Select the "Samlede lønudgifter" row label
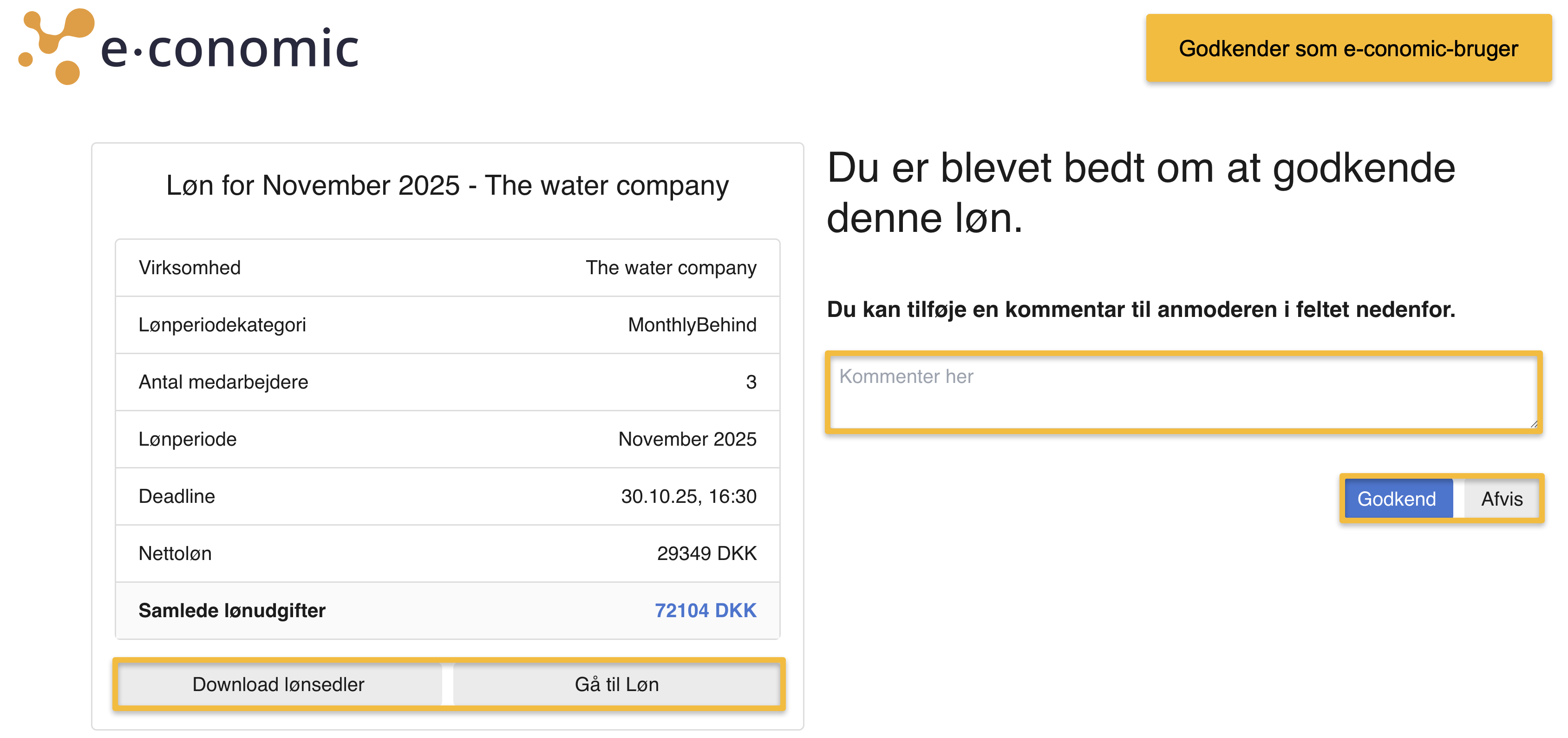Viewport: 1568px width, 738px height. tap(232, 610)
